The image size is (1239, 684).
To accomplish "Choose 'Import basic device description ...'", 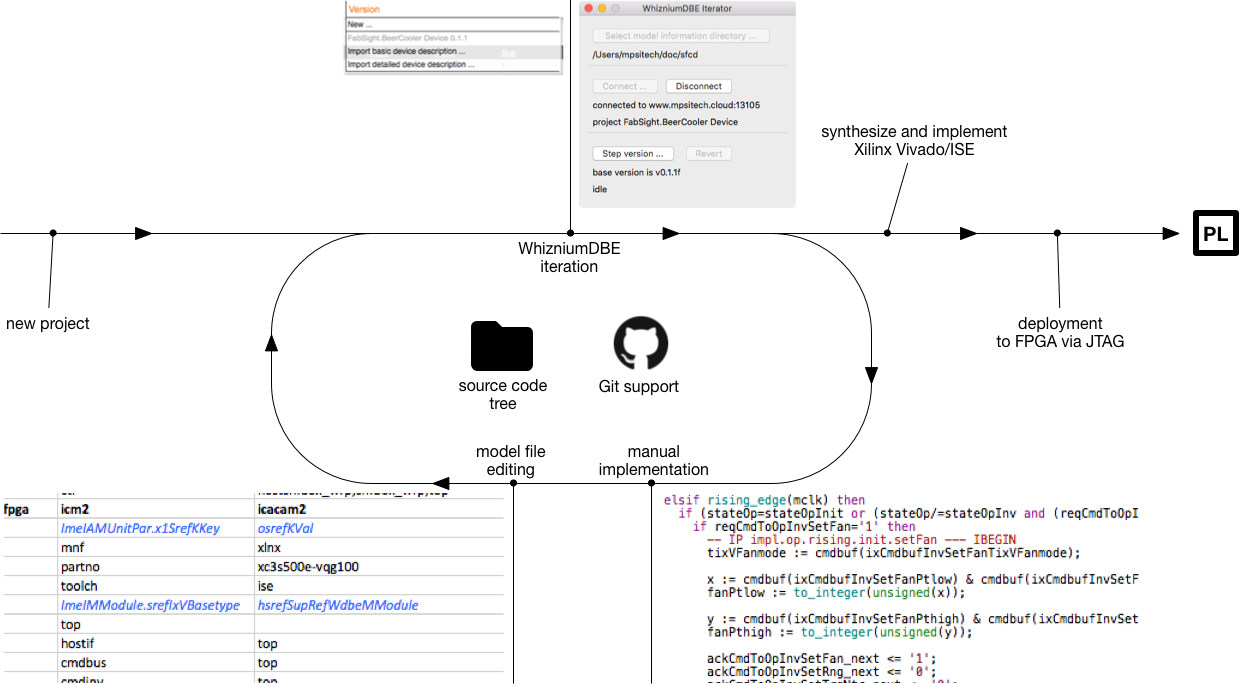I will coord(454,51).
